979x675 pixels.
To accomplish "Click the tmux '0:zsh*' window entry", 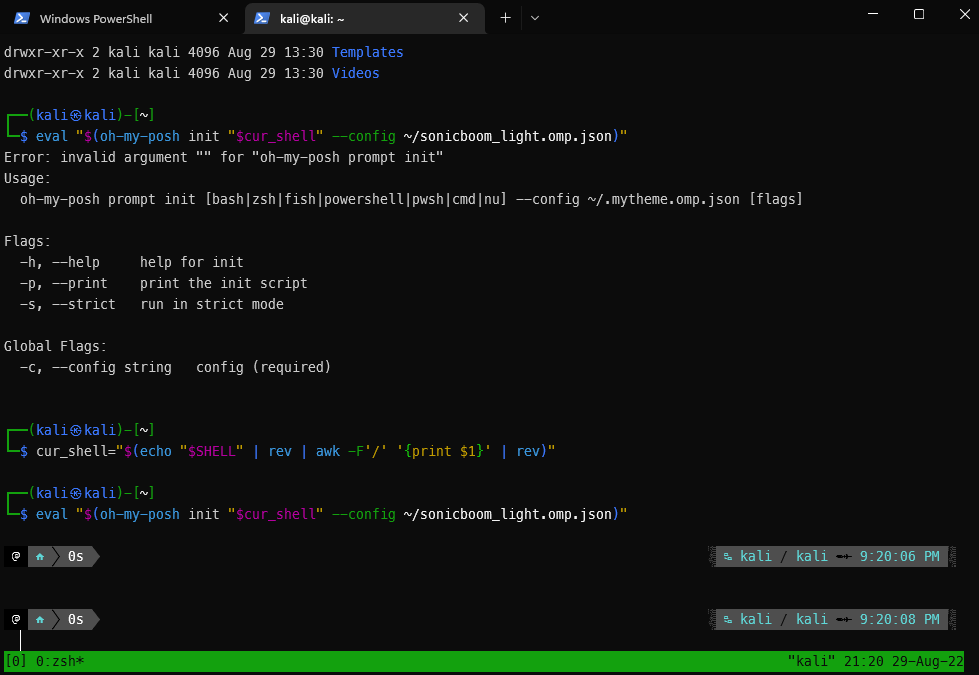I will click(x=60, y=661).
